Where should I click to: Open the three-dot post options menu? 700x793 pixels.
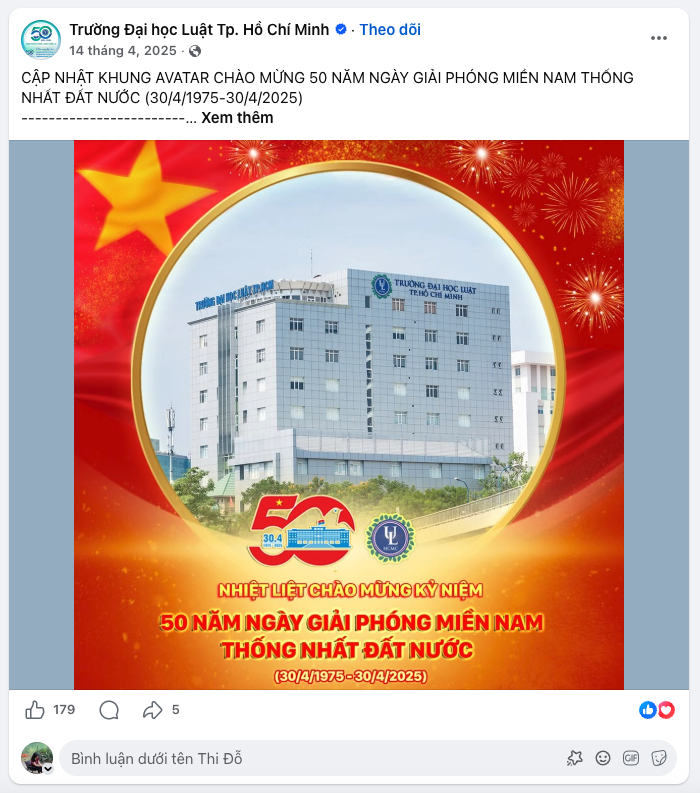(x=659, y=38)
